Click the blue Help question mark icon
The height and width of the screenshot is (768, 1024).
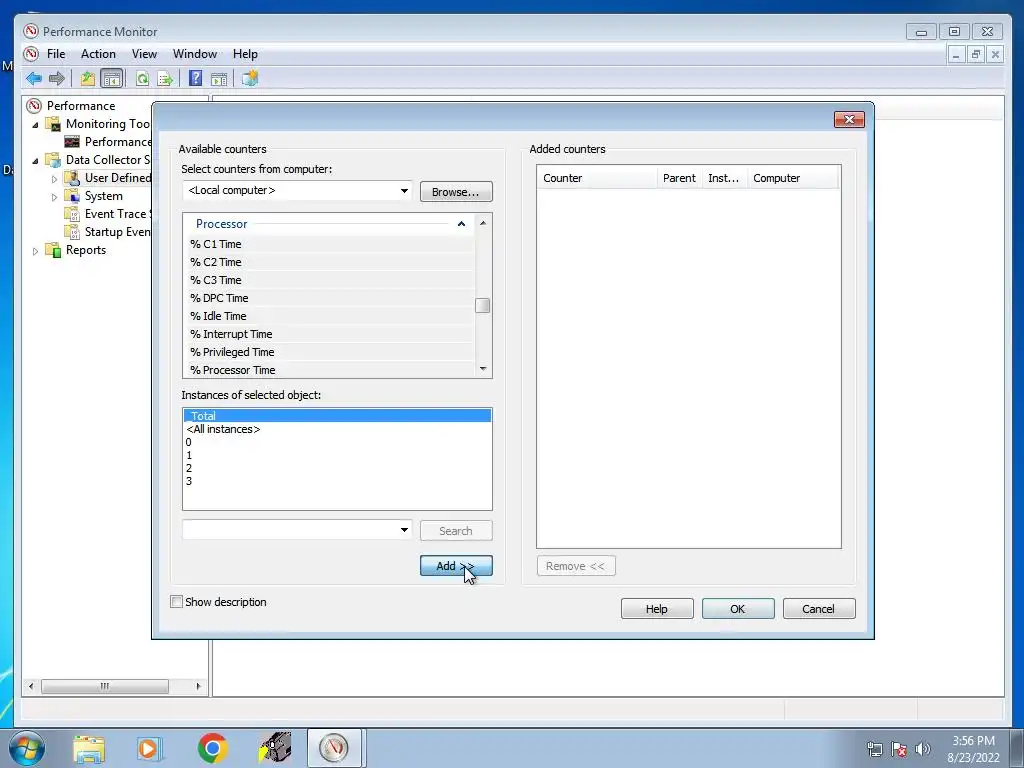195,79
